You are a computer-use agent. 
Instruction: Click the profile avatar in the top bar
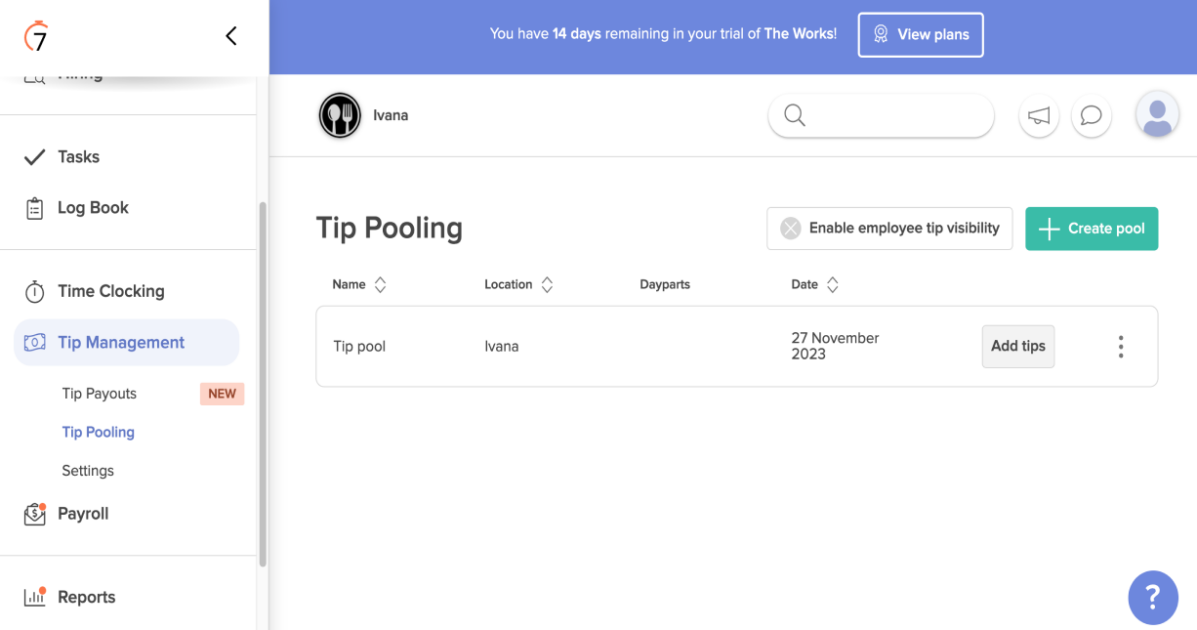[1157, 115]
